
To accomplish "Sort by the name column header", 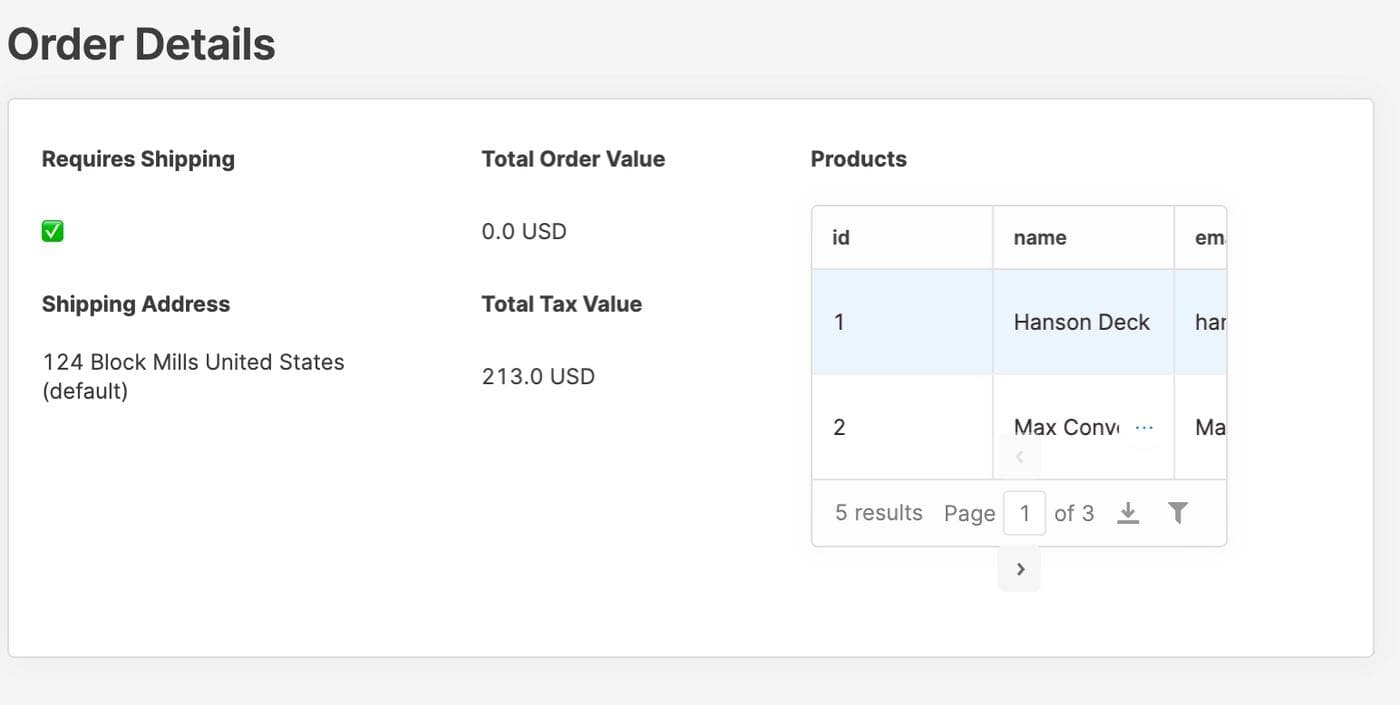I will tap(1040, 238).
